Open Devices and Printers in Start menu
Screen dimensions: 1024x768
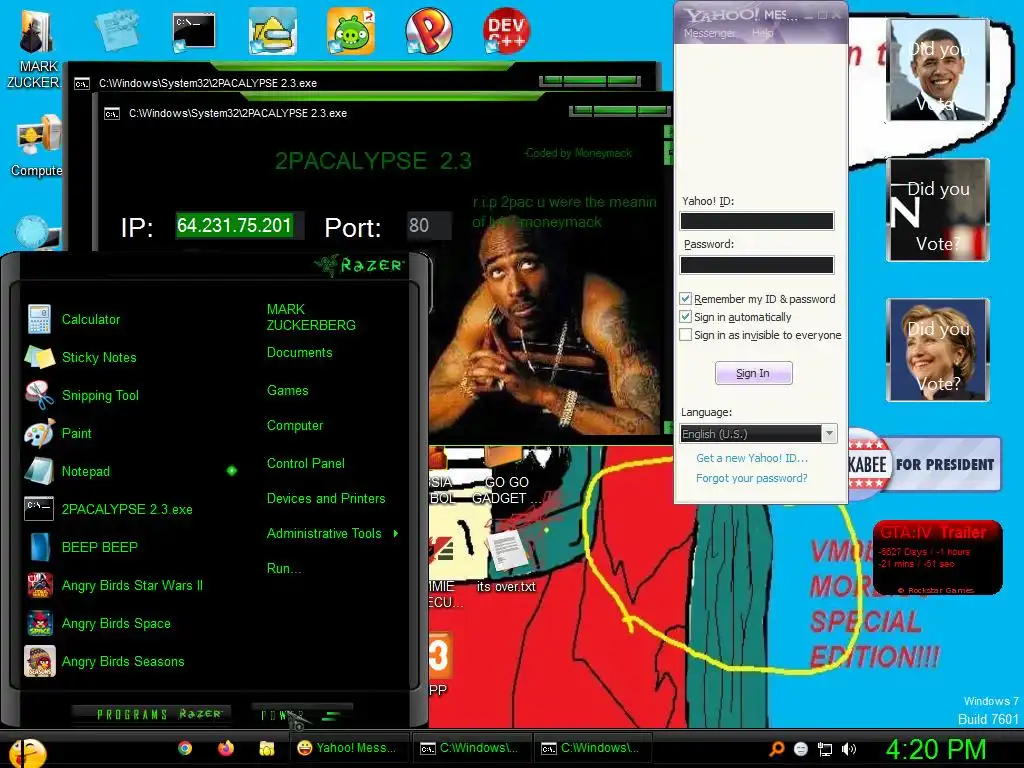[x=326, y=499]
